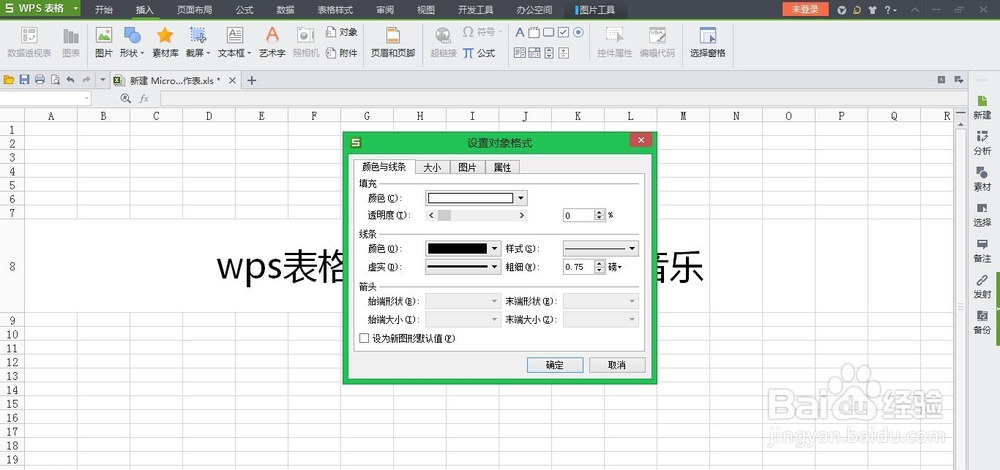Open the 数据 ribbon tab

pyautogui.click(x=286, y=10)
